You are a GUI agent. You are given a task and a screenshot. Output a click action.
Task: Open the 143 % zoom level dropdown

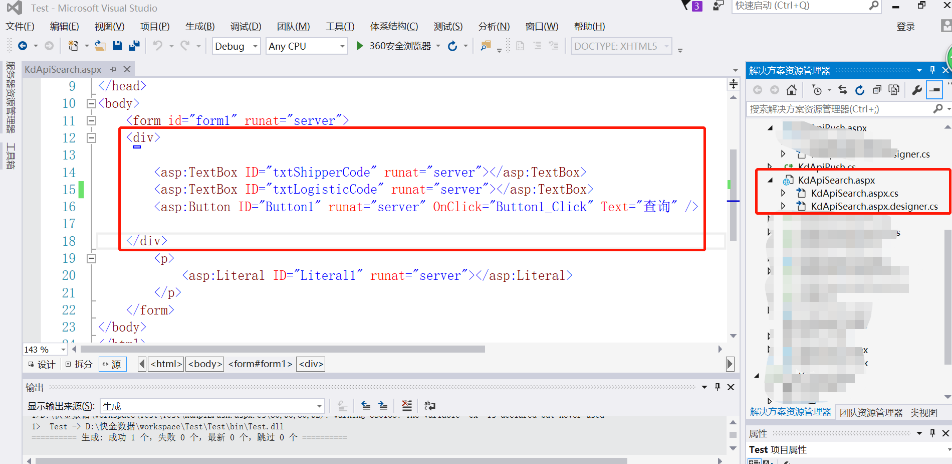point(64,350)
